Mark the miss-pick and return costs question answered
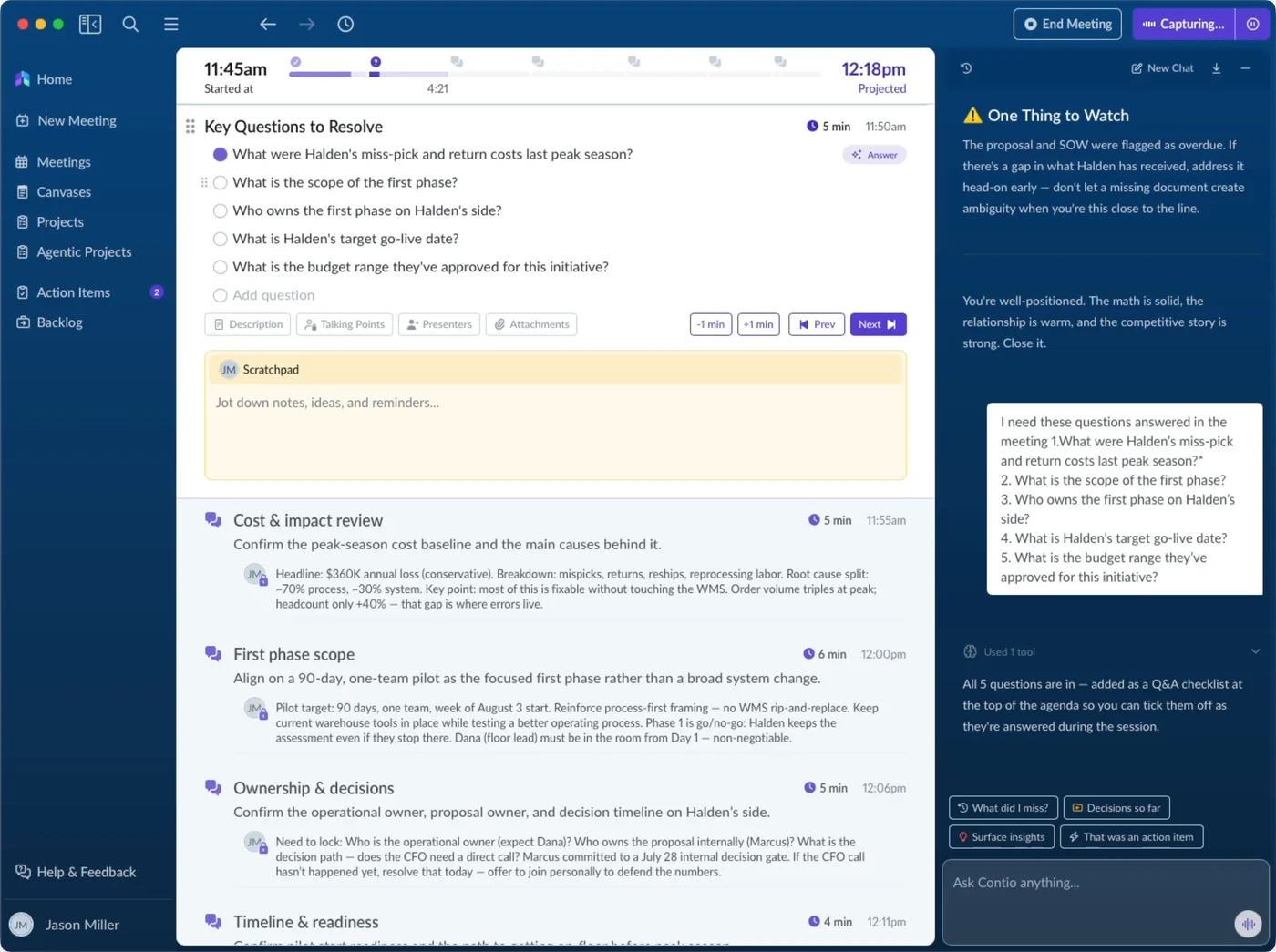Viewport: 1276px width, 952px height. coord(220,155)
